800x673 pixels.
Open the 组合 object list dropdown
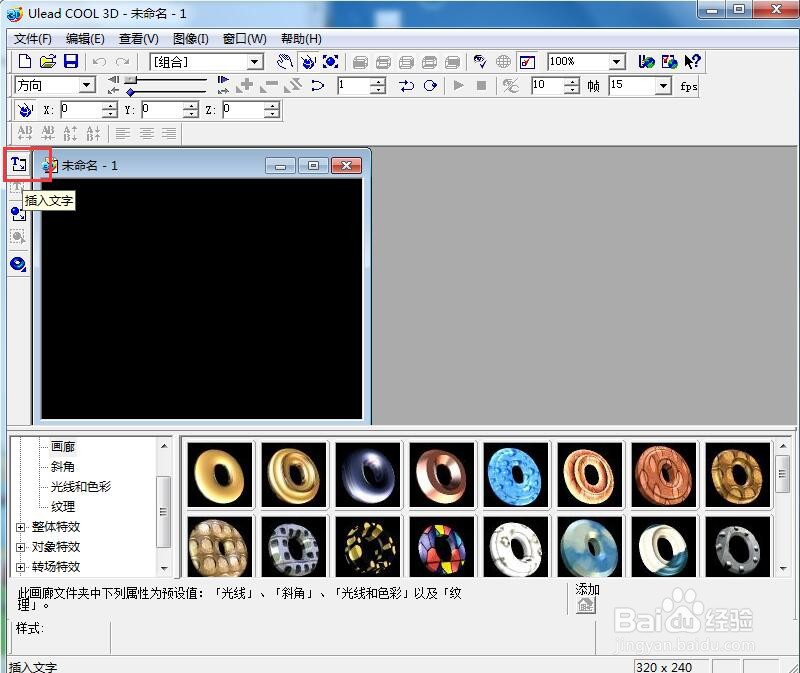tap(254, 62)
